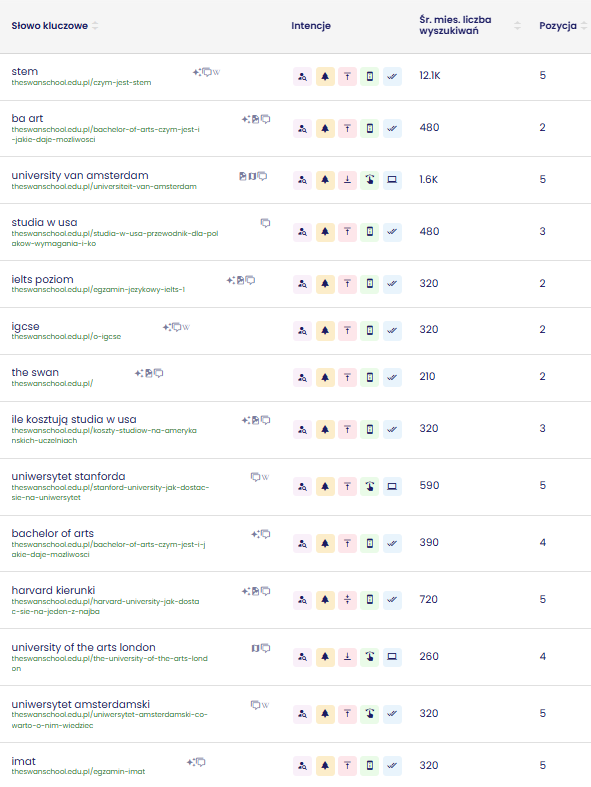Click the map SERP icon beside university van amsterdam
Screen dimensions: 591x787
(253, 176)
